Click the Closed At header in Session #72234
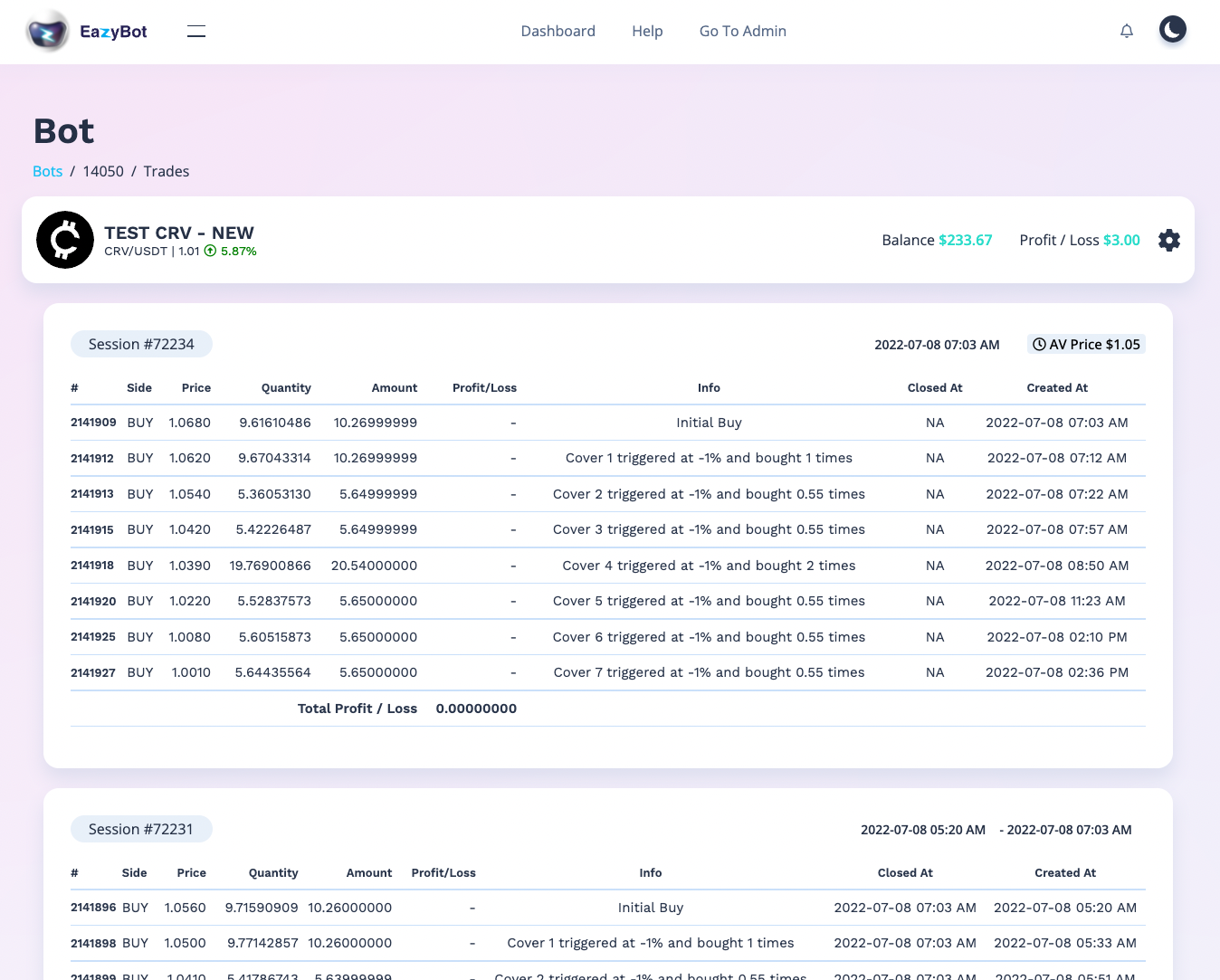Image resolution: width=1220 pixels, height=980 pixels. point(935,387)
